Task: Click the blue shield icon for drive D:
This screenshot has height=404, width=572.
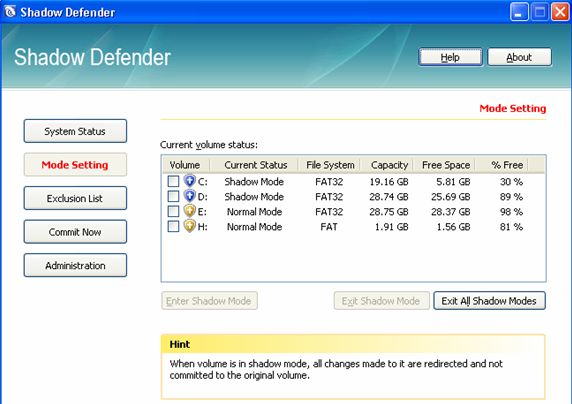Action: 189,196
